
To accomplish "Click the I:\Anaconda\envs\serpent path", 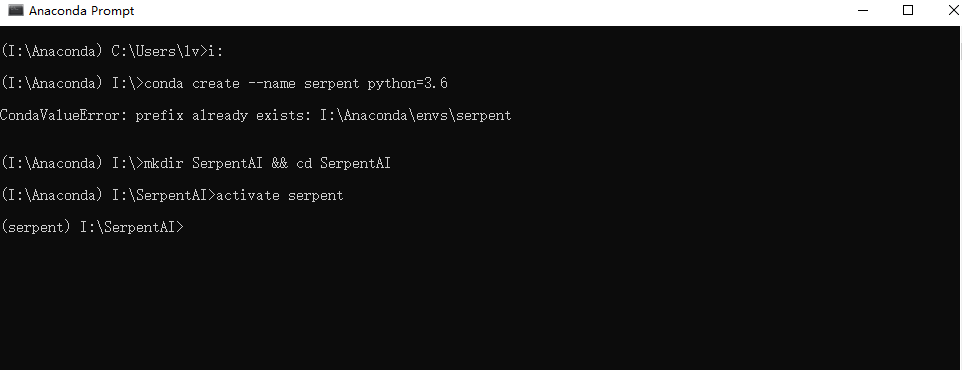I will (416, 115).
